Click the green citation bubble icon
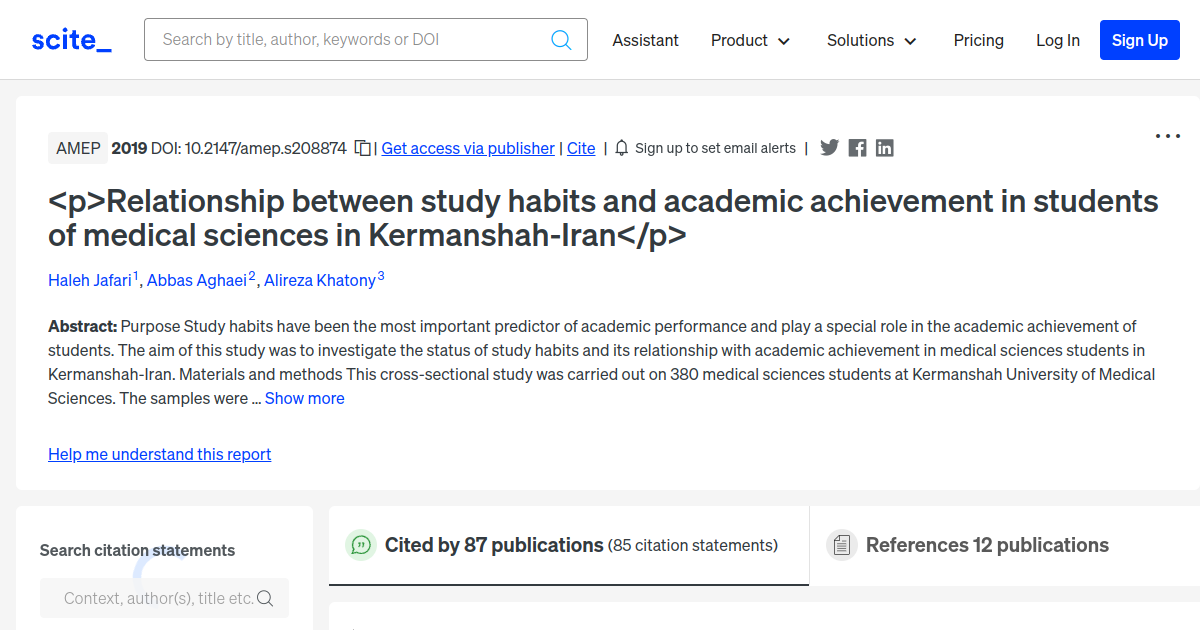Screen dimensions: 1200x630 [361, 545]
